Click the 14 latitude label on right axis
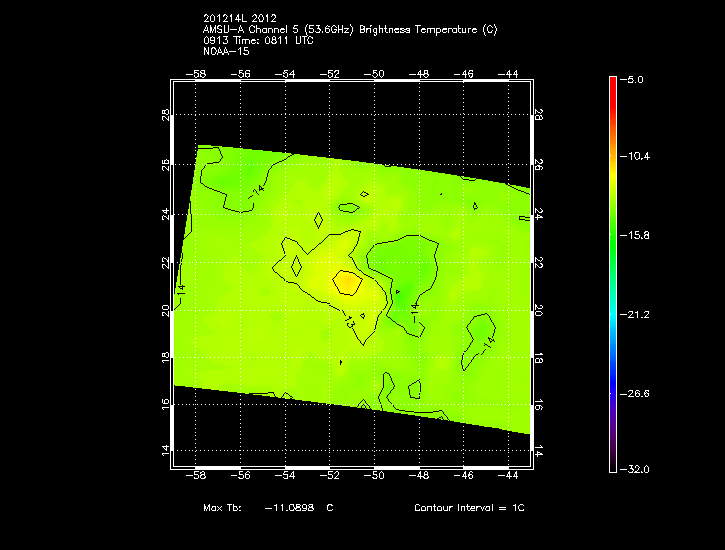 (538, 451)
